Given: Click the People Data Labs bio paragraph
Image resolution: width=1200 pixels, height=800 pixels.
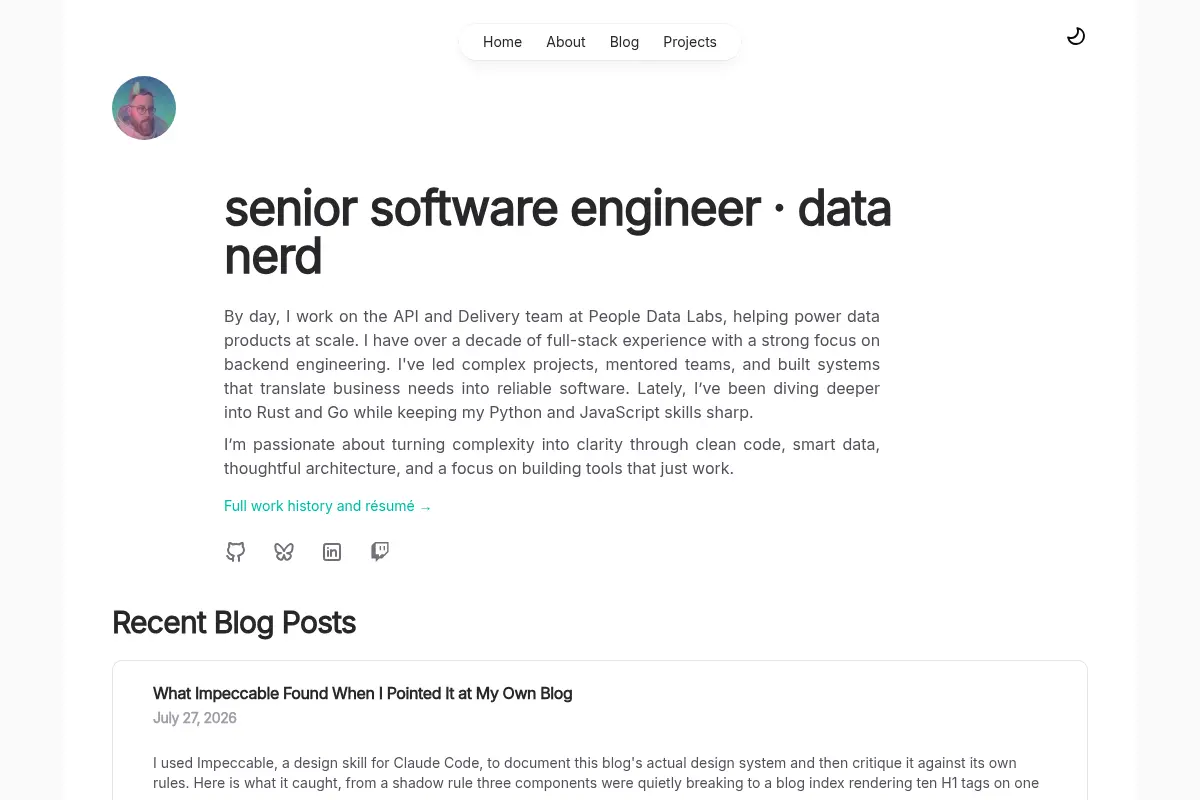Looking at the screenshot, I should [x=552, y=364].
